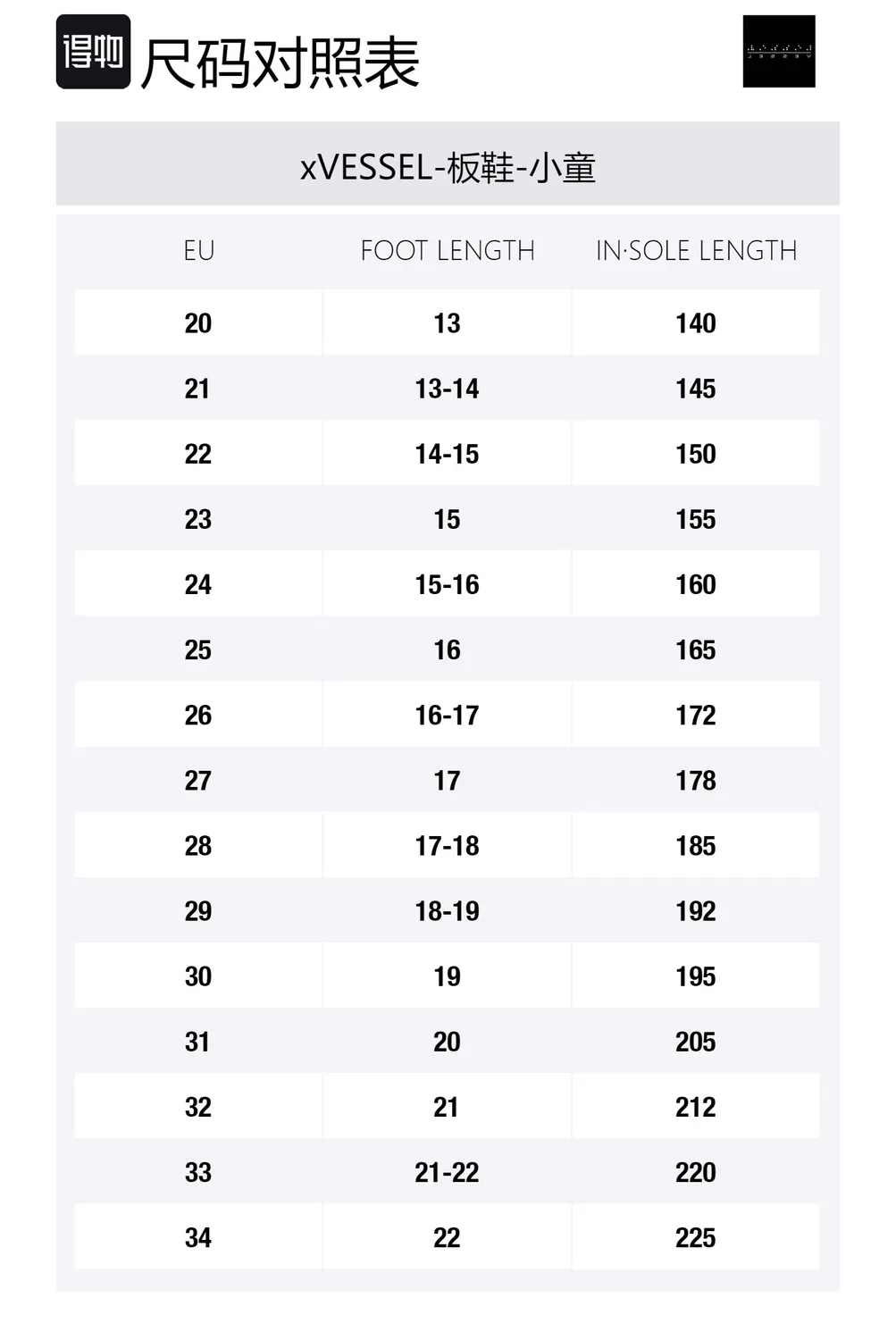896x1340 pixels.
Task: Click insole length 195 cell
Action: point(696,976)
